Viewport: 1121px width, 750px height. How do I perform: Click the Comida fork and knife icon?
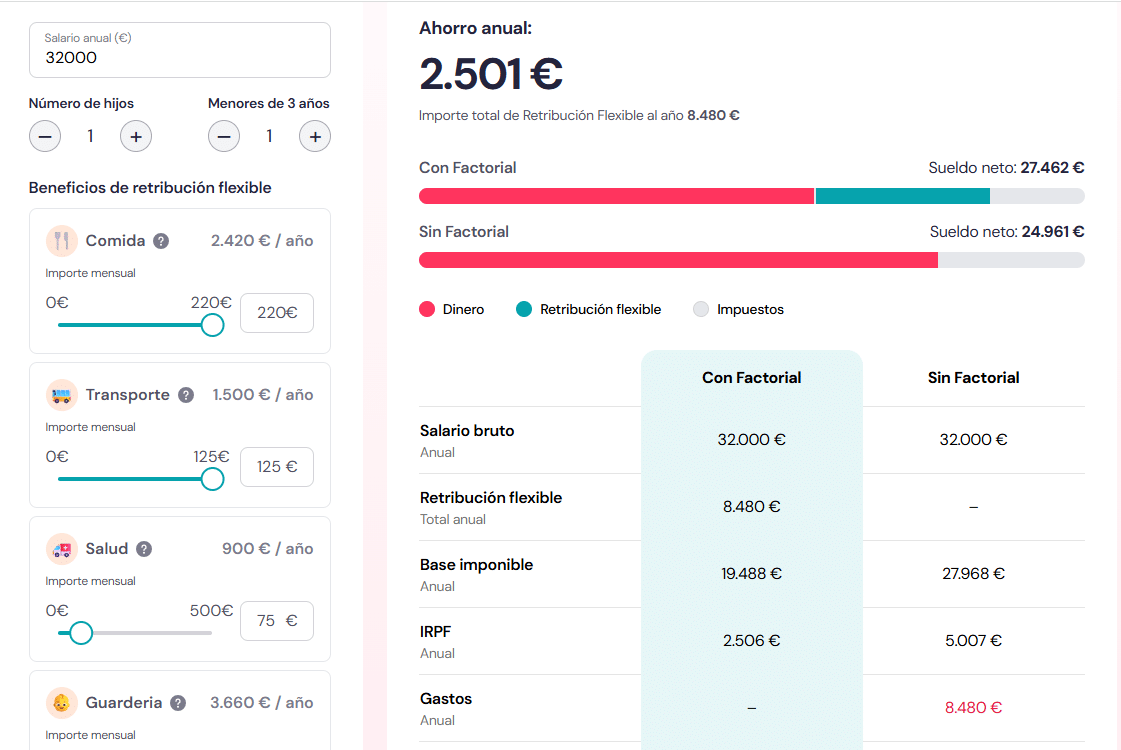pyautogui.click(x=61, y=241)
